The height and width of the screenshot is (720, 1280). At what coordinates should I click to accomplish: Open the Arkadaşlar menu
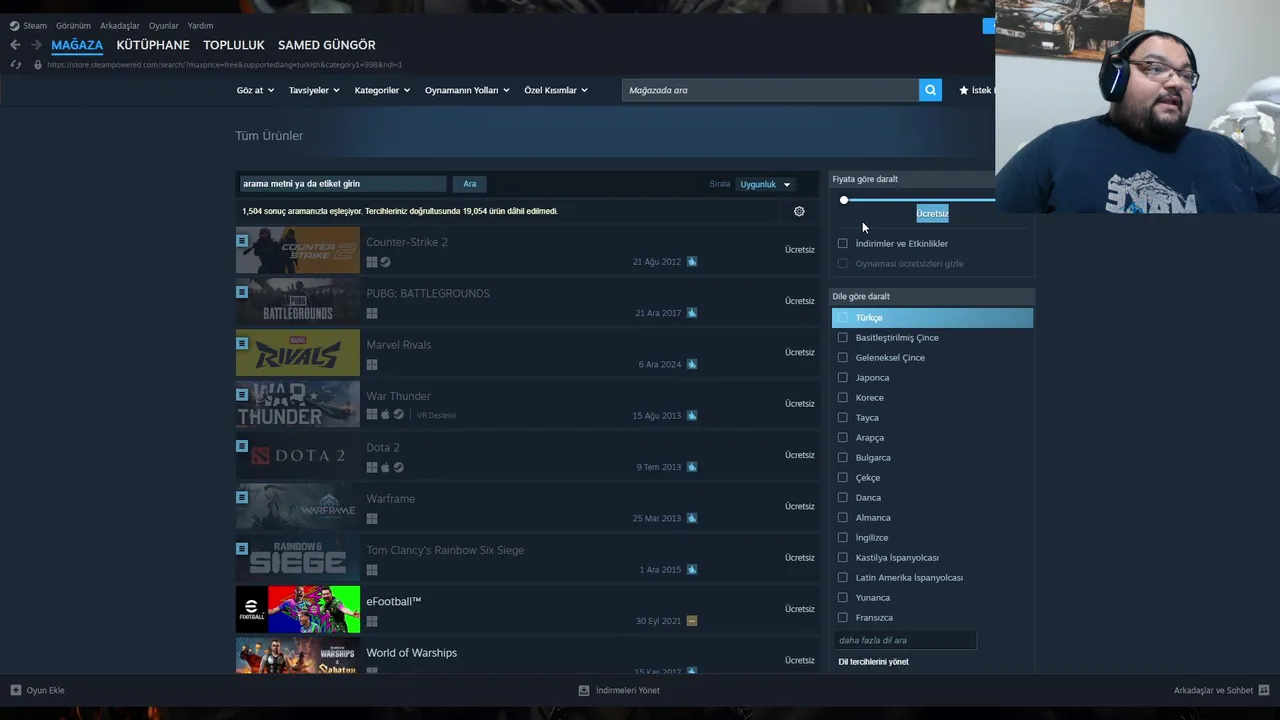click(x=120, y=26)
